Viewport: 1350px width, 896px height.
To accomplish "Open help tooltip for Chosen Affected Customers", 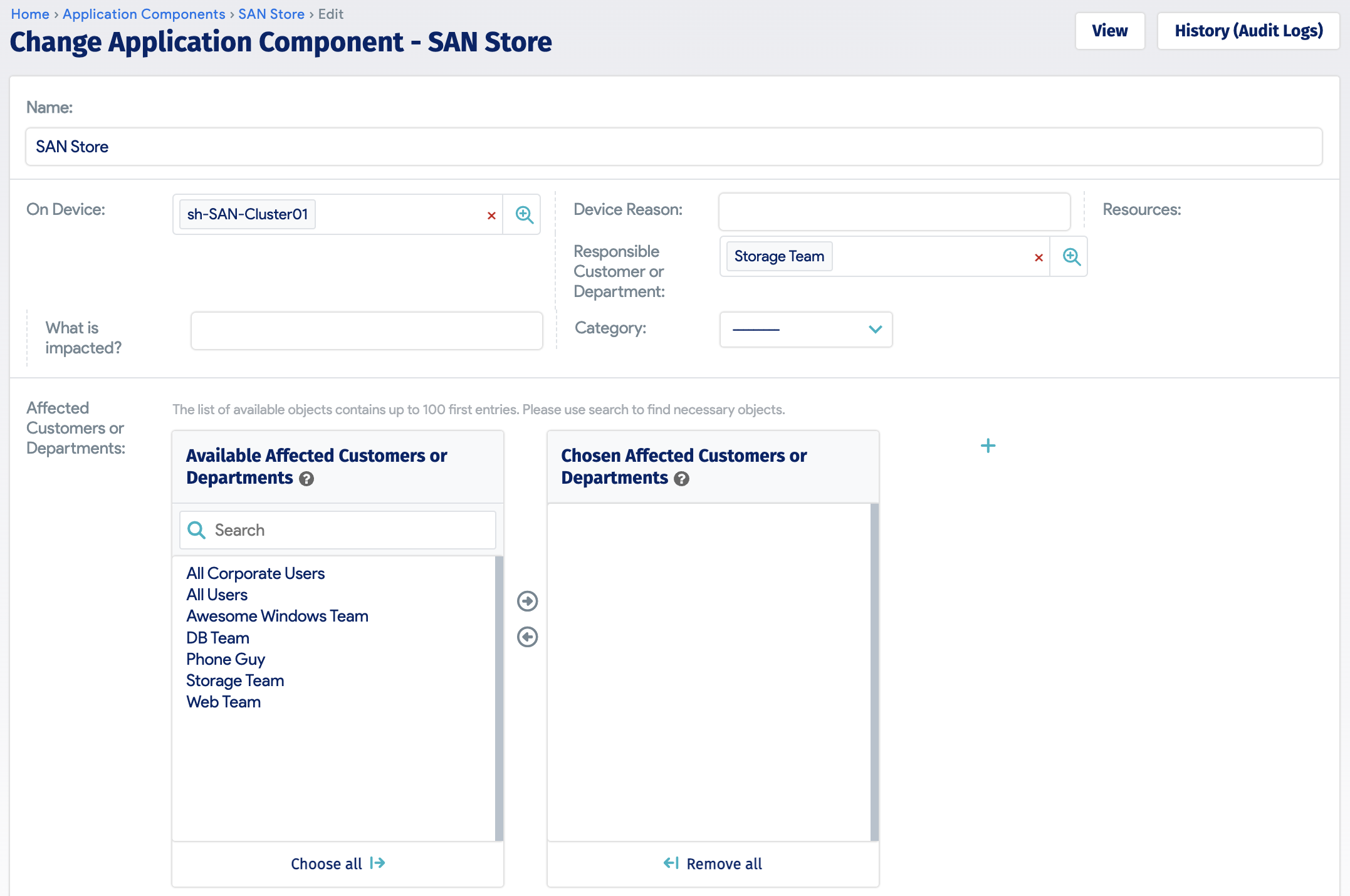I will [681, 479].
